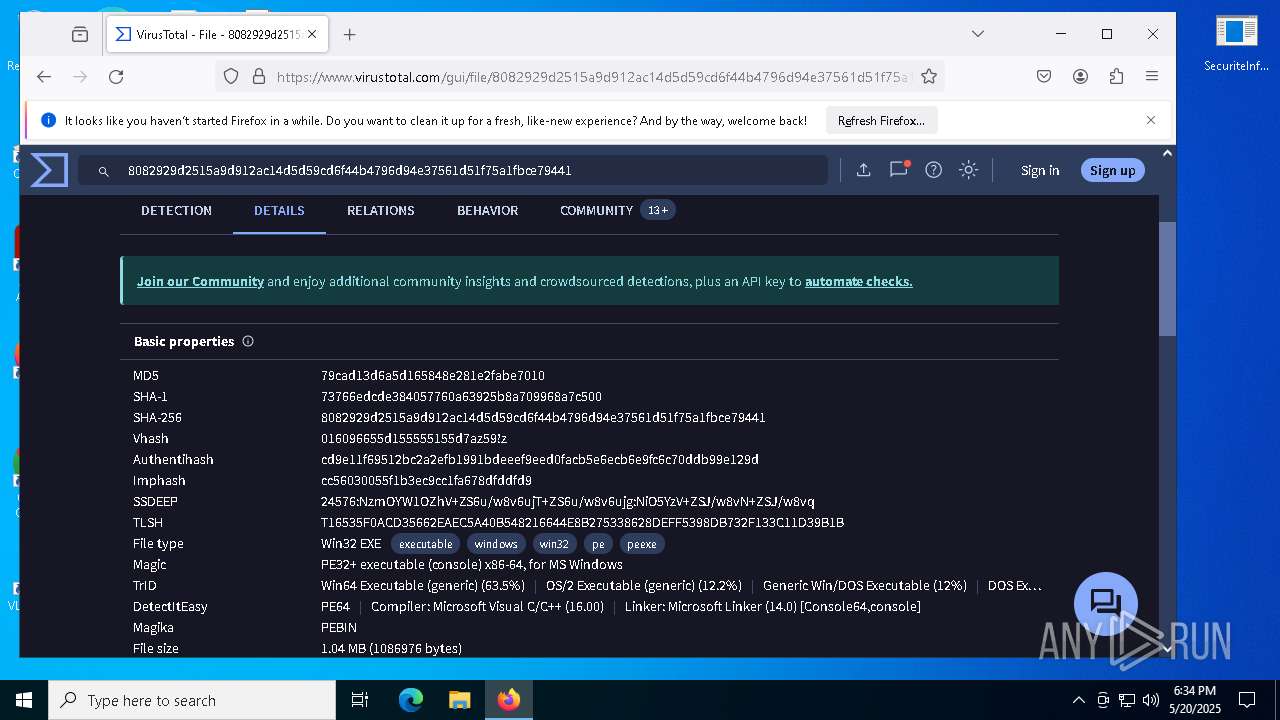Click the peexe file type tag
Screen dimensions: 1280x720
click(642, 544)
